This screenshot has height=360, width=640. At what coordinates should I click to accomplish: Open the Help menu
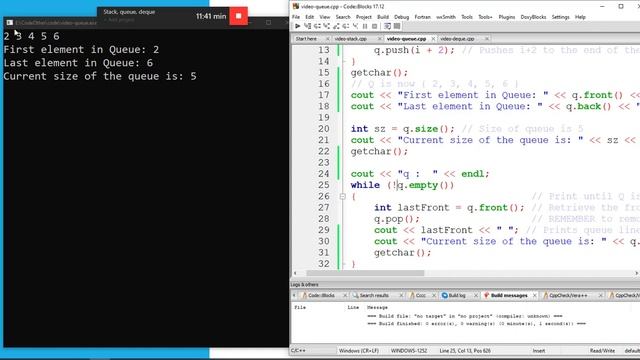click(x=580, y=17)
